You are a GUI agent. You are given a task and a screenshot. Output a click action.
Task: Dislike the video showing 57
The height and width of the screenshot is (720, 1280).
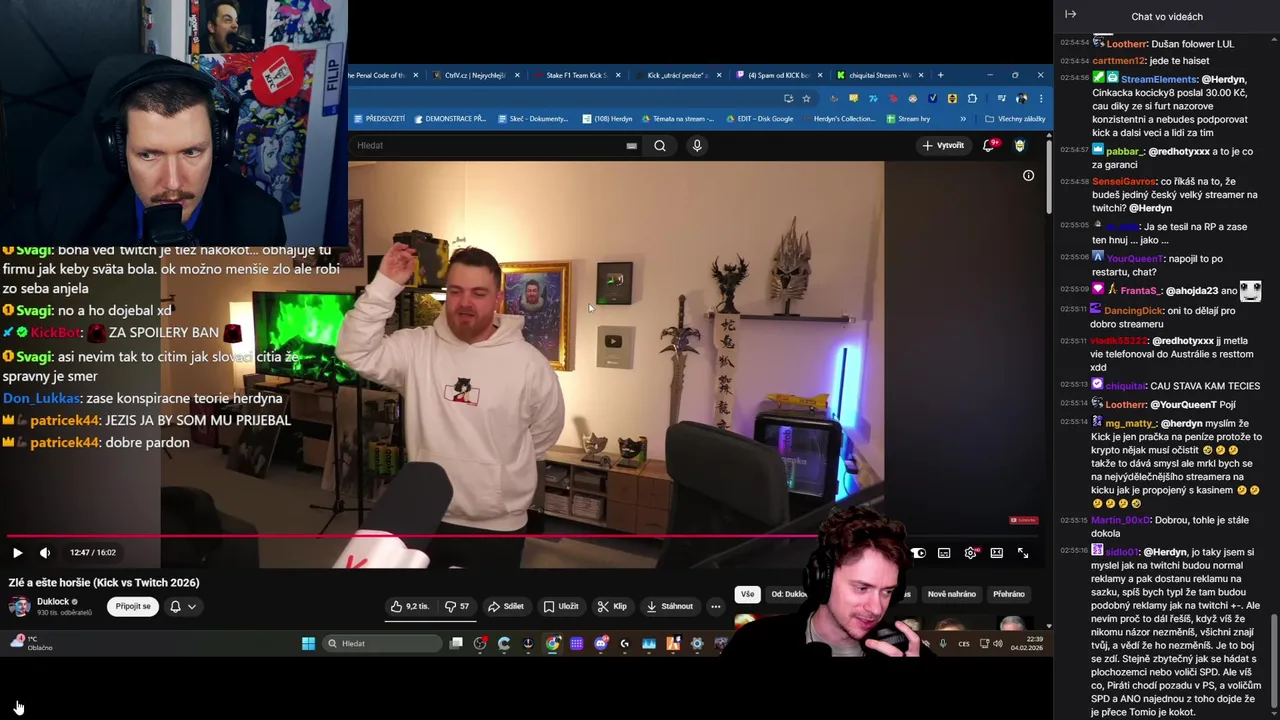coord(457,606)
